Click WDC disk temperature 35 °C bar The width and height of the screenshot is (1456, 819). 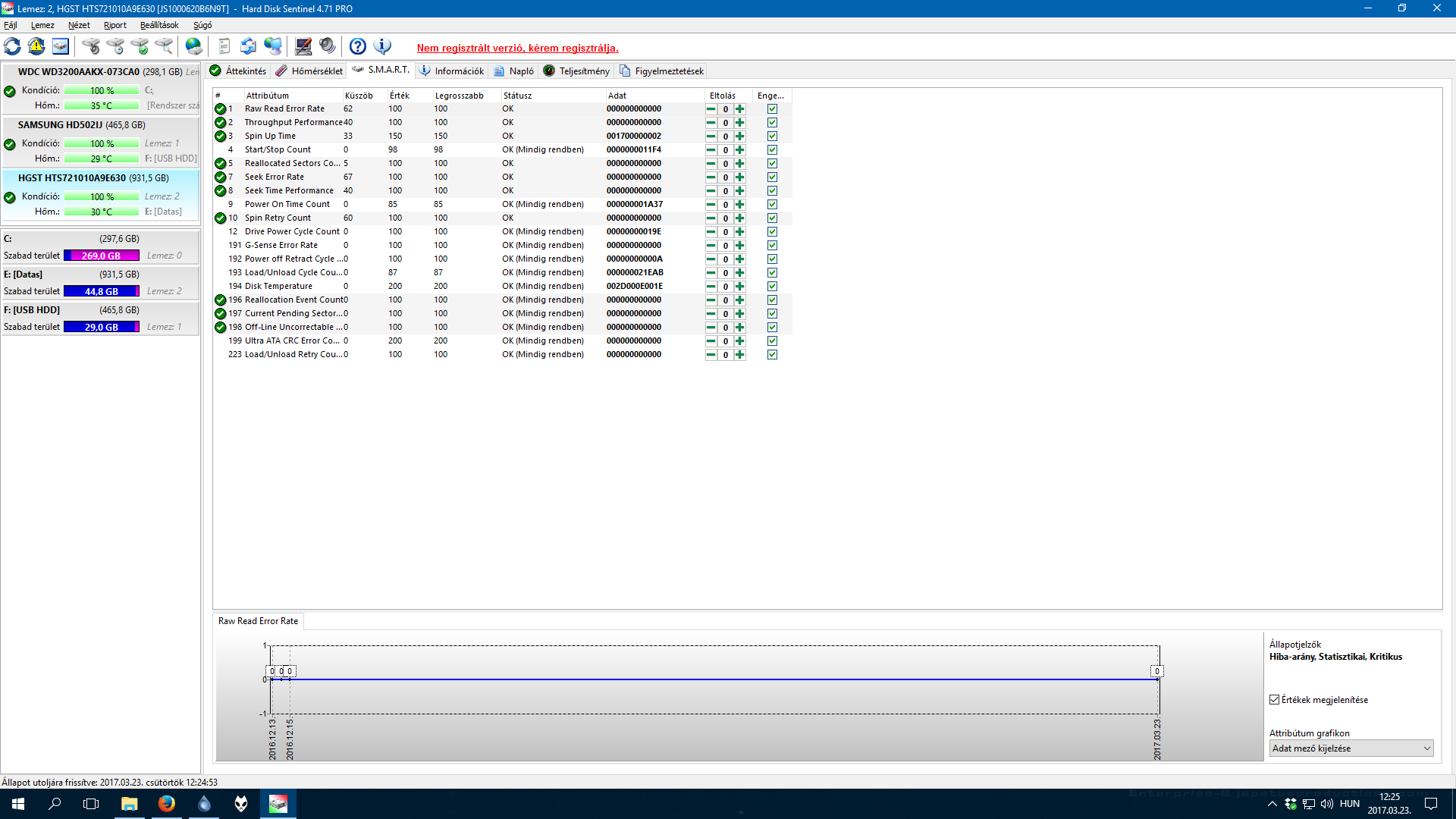(102, 105)
